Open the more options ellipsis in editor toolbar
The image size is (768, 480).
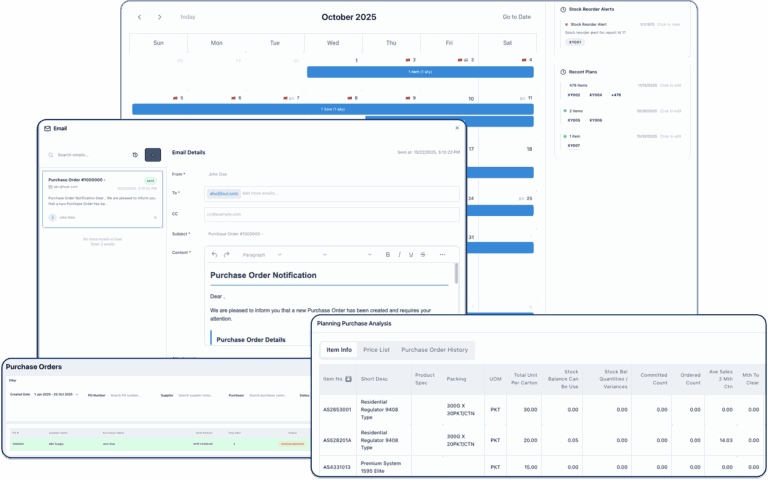point(442,254)
